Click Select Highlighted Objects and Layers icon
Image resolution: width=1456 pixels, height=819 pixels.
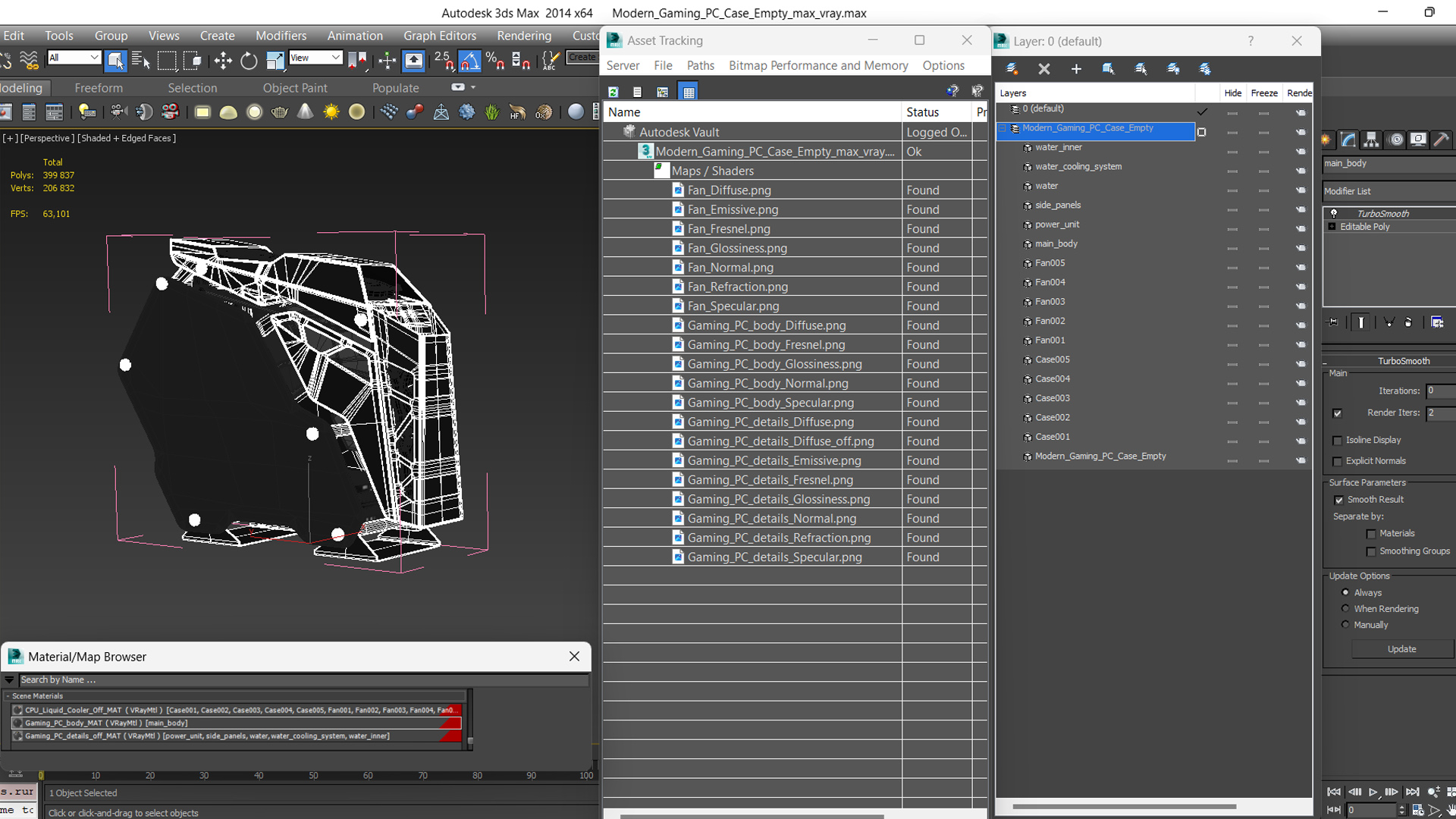(1108, 69)
